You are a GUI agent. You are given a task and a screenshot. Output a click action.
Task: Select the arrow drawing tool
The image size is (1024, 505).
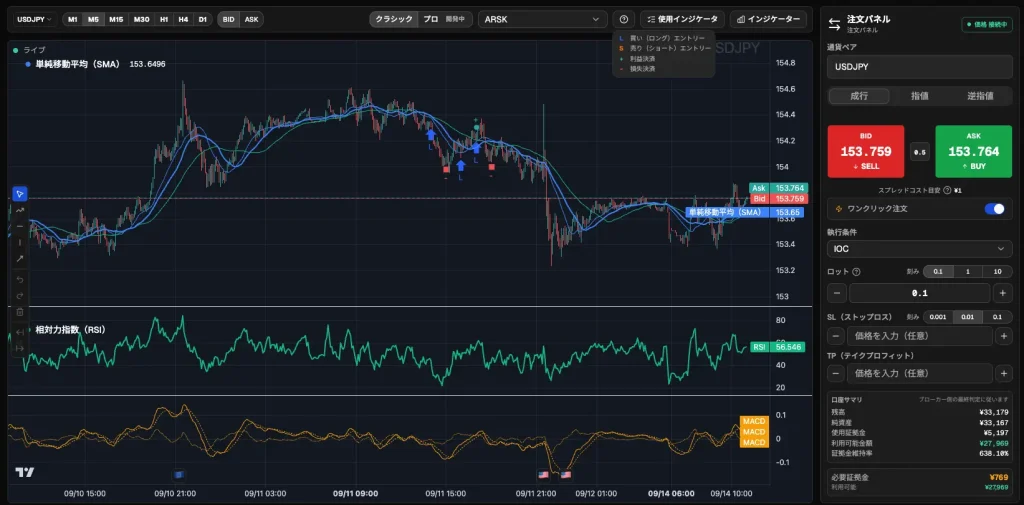pos(20,259)
